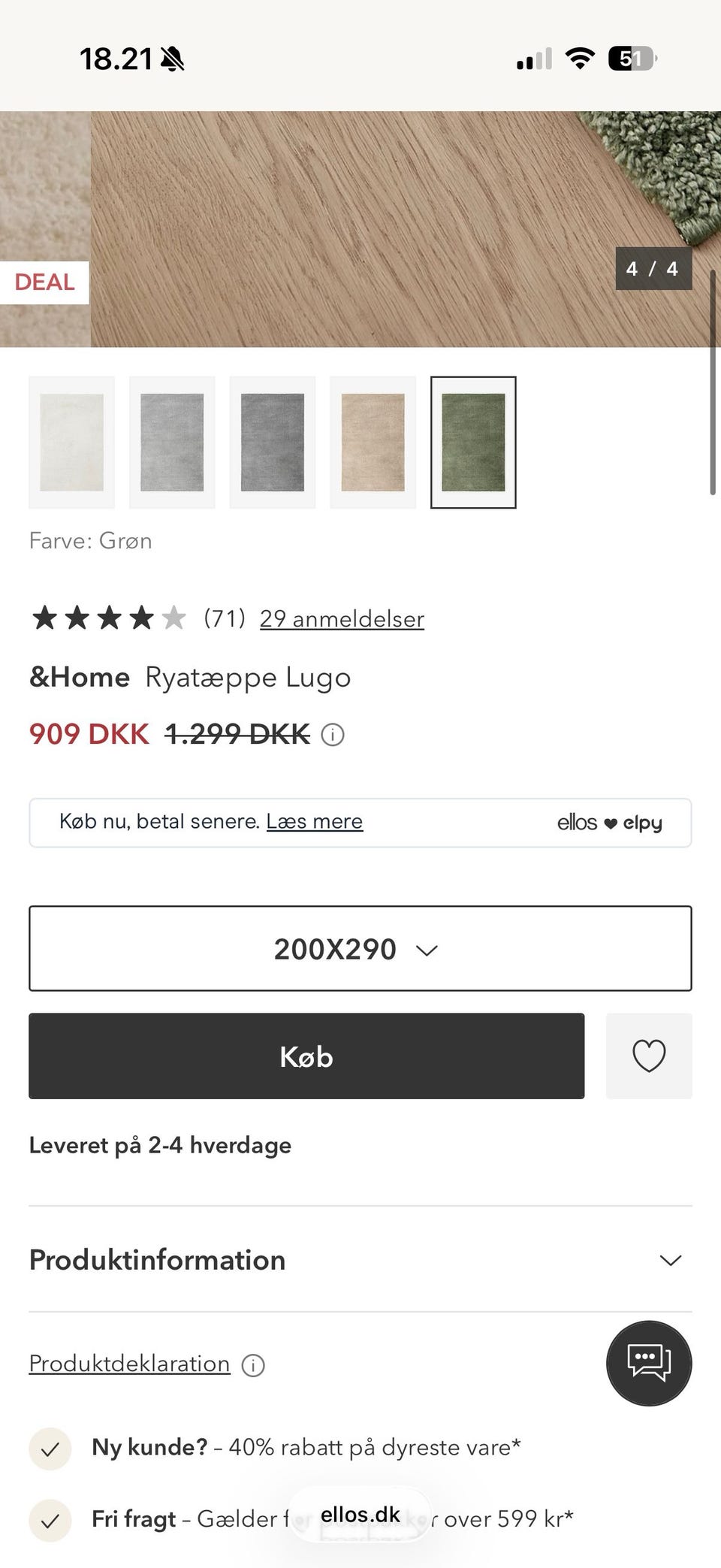This screenshot has width=721, height=1568.
Task: Click the Læs mere link
Action: point(314,821)
